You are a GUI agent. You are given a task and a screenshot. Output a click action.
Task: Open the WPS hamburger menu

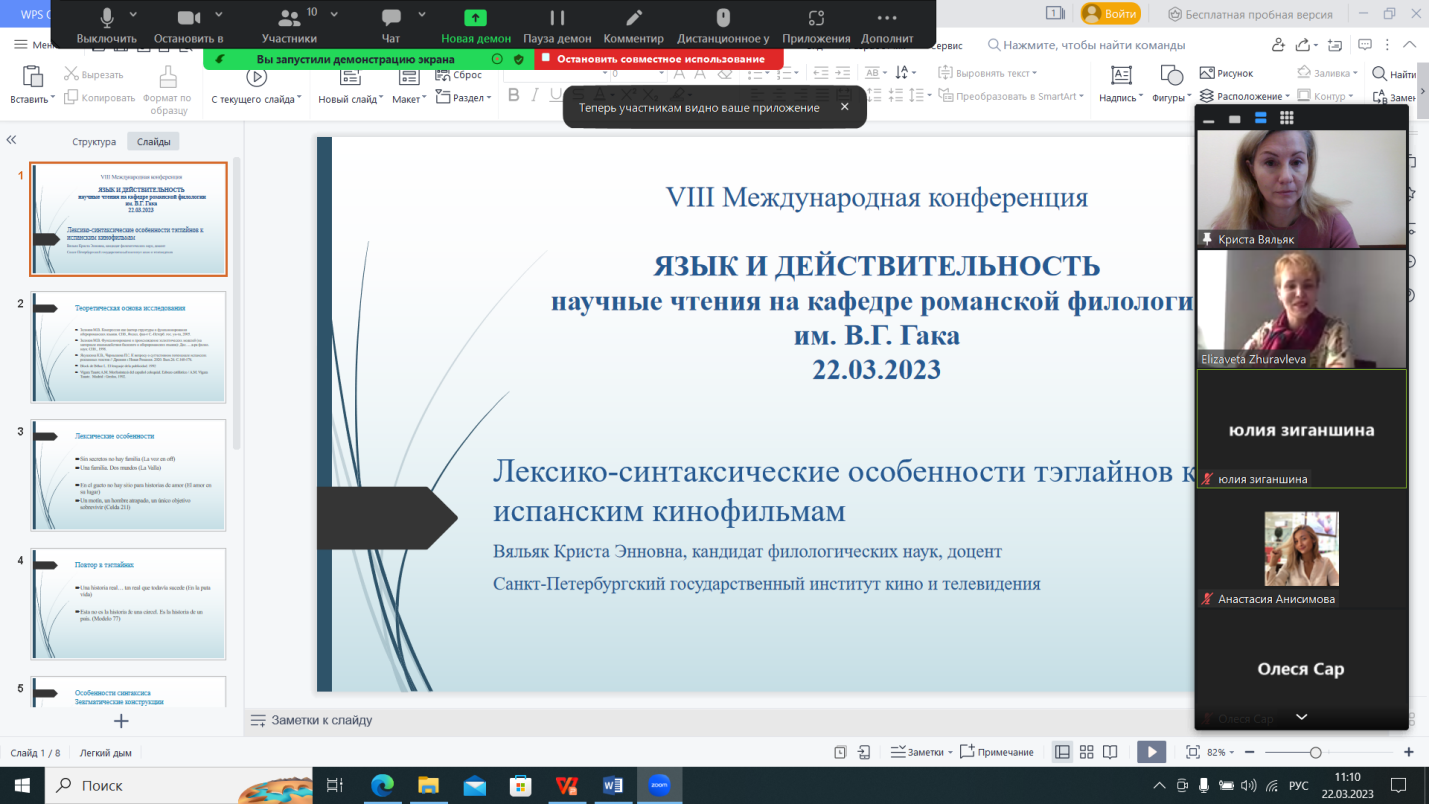pyautogui.click(x=21, y=45)
